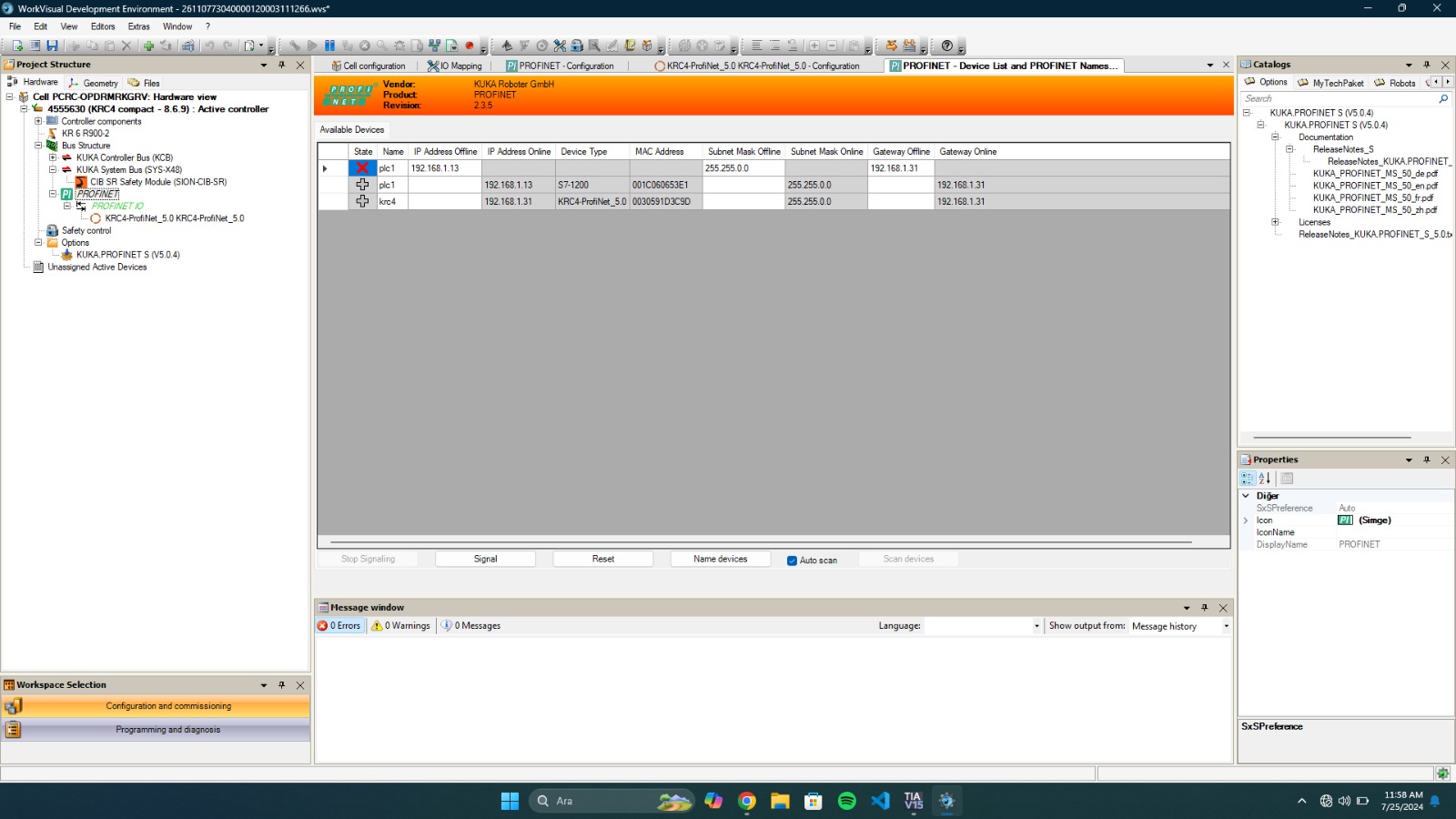The width and height of the screenshot is (1456, 819).
Task: Click the New project toolbar icon
Action: [x=17, y=45]
